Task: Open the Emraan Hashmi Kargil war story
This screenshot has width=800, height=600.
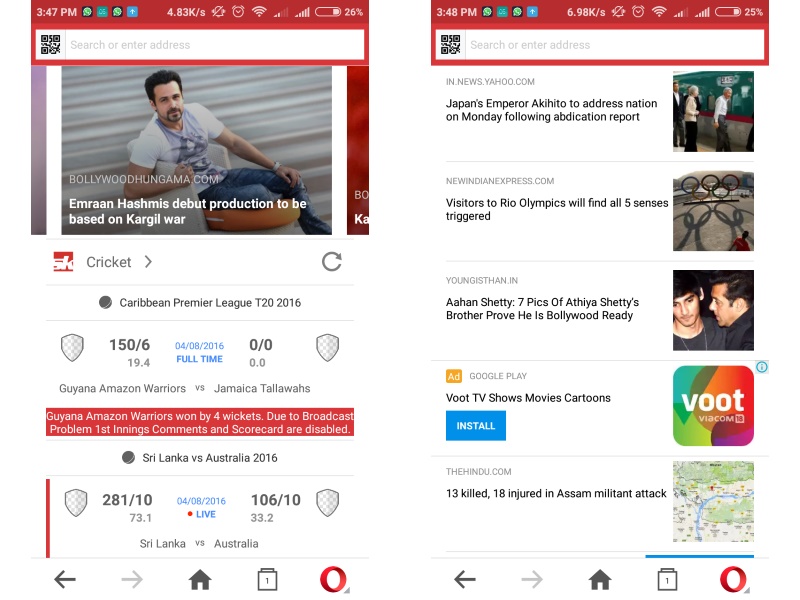Action: pos(196,151)
